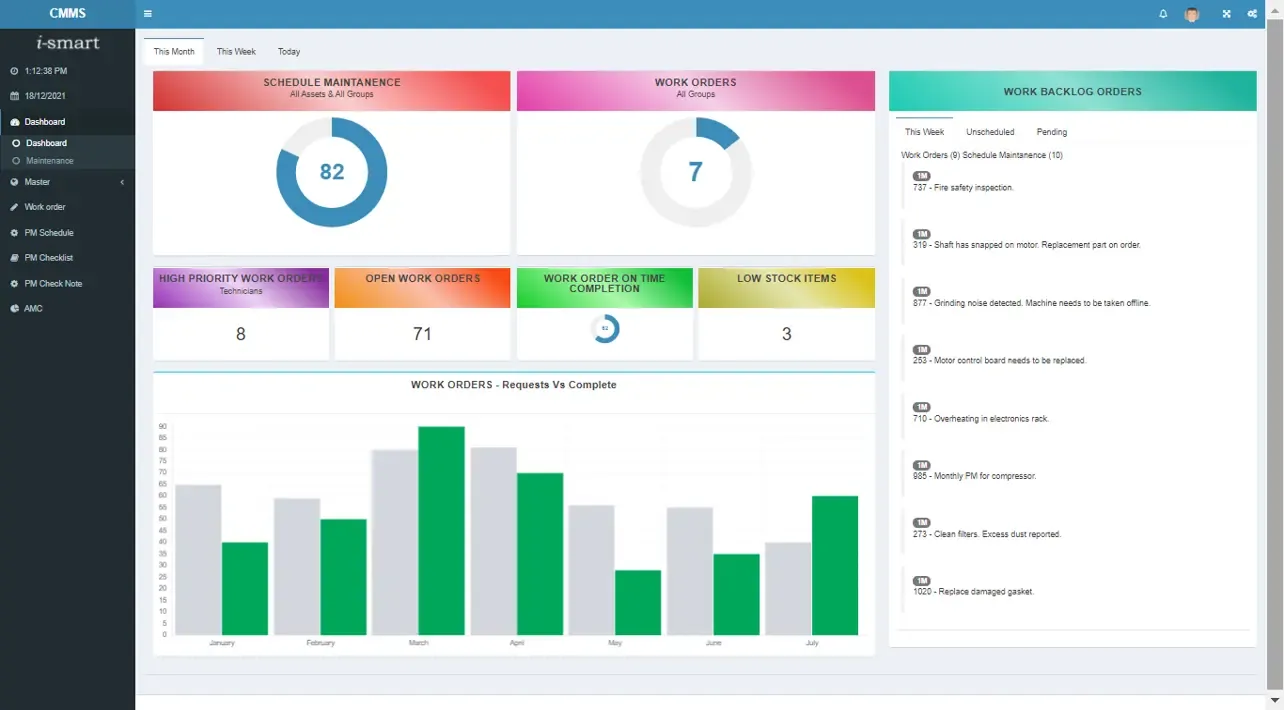Click the Work Orders donut chart 7
1284x710 pixels.
tap(695, 172)
